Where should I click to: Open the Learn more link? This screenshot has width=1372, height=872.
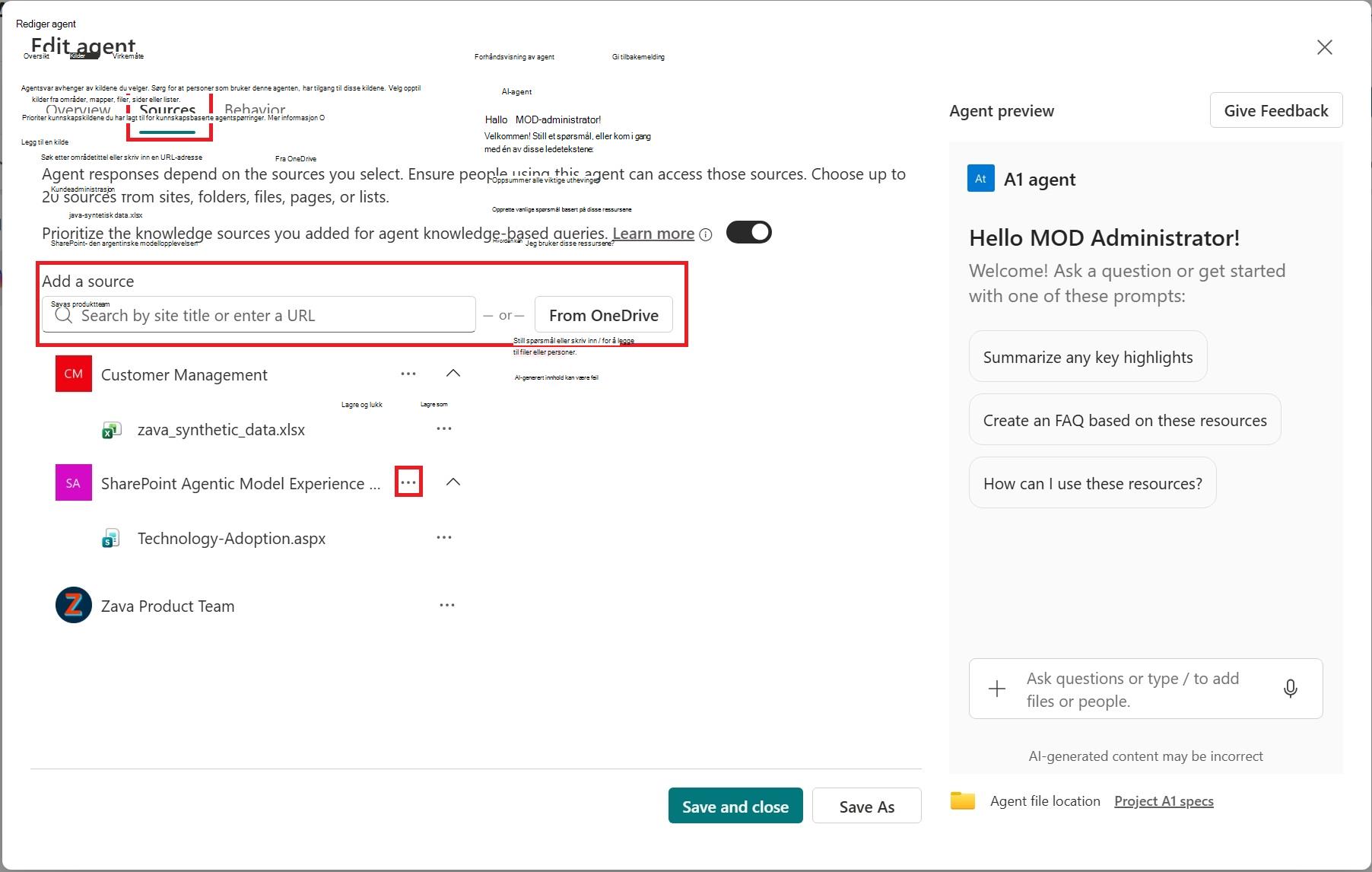tap(653, 234)
